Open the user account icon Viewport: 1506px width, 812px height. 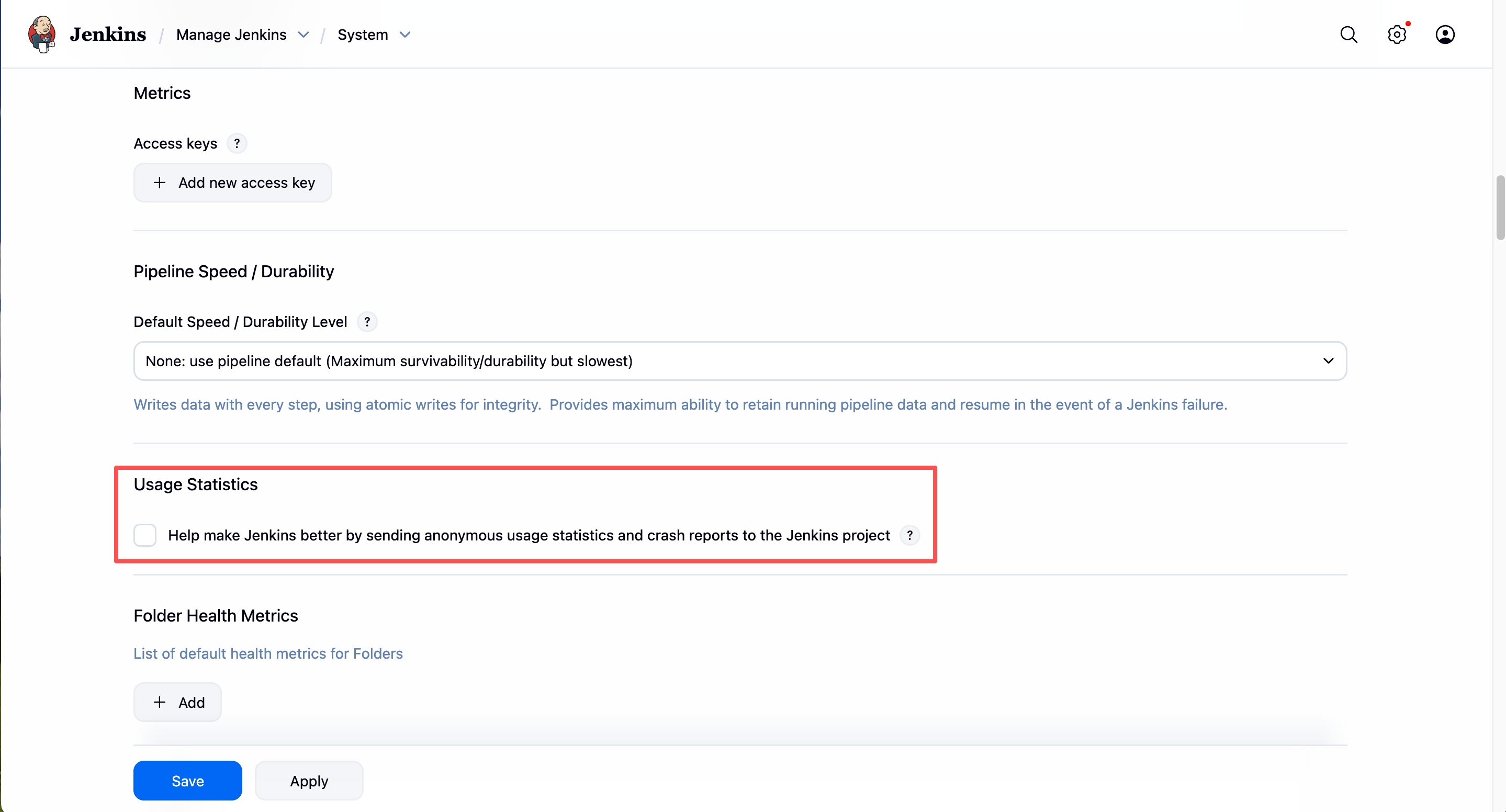click(1445, 35)
